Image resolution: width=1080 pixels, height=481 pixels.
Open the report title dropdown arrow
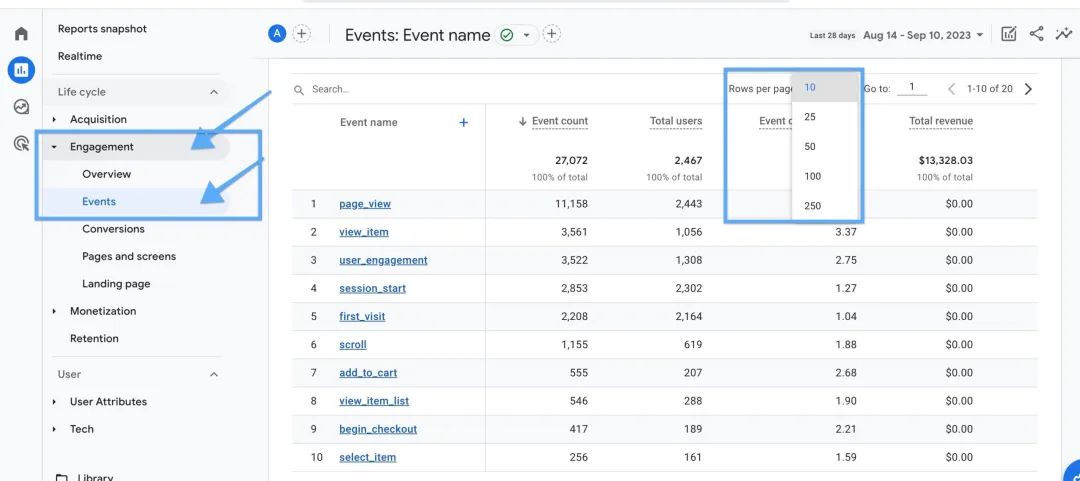tap(526, 35)
